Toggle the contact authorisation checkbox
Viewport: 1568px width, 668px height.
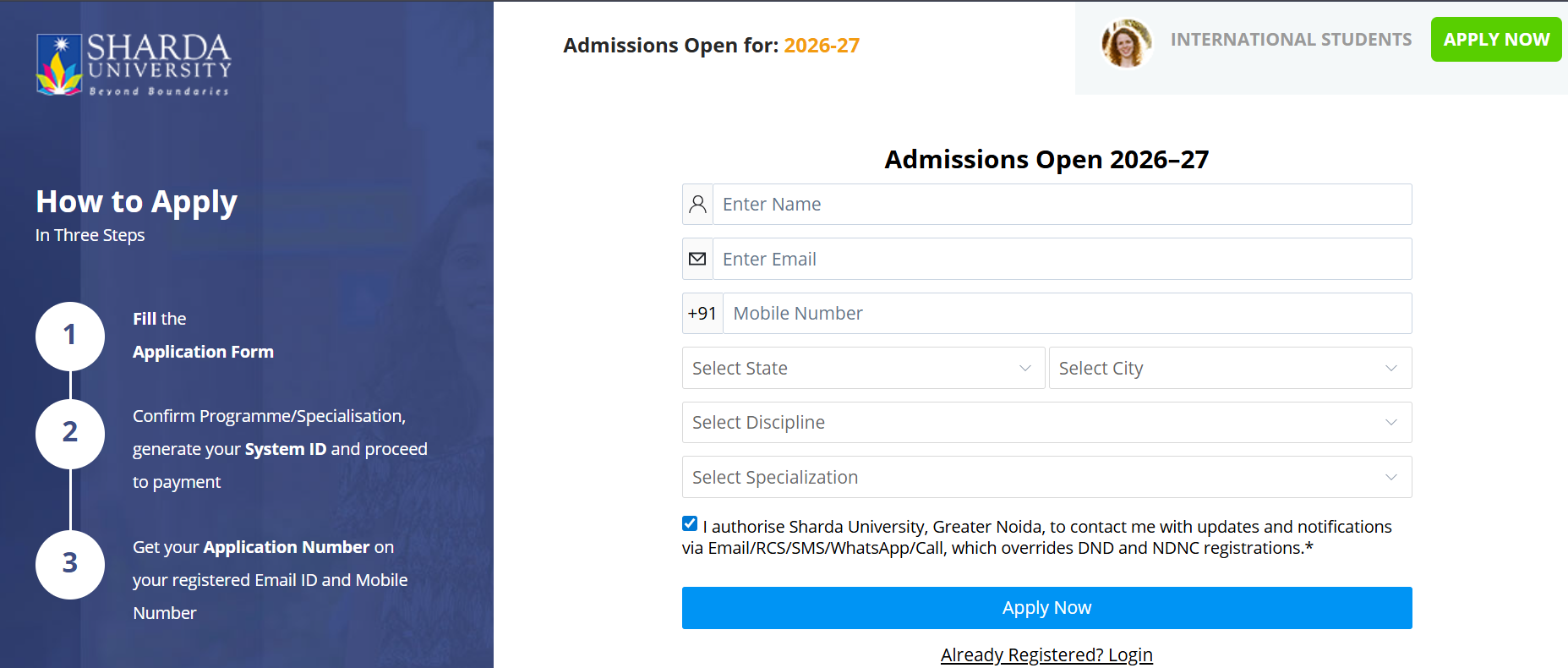click(x=690, y=524)
